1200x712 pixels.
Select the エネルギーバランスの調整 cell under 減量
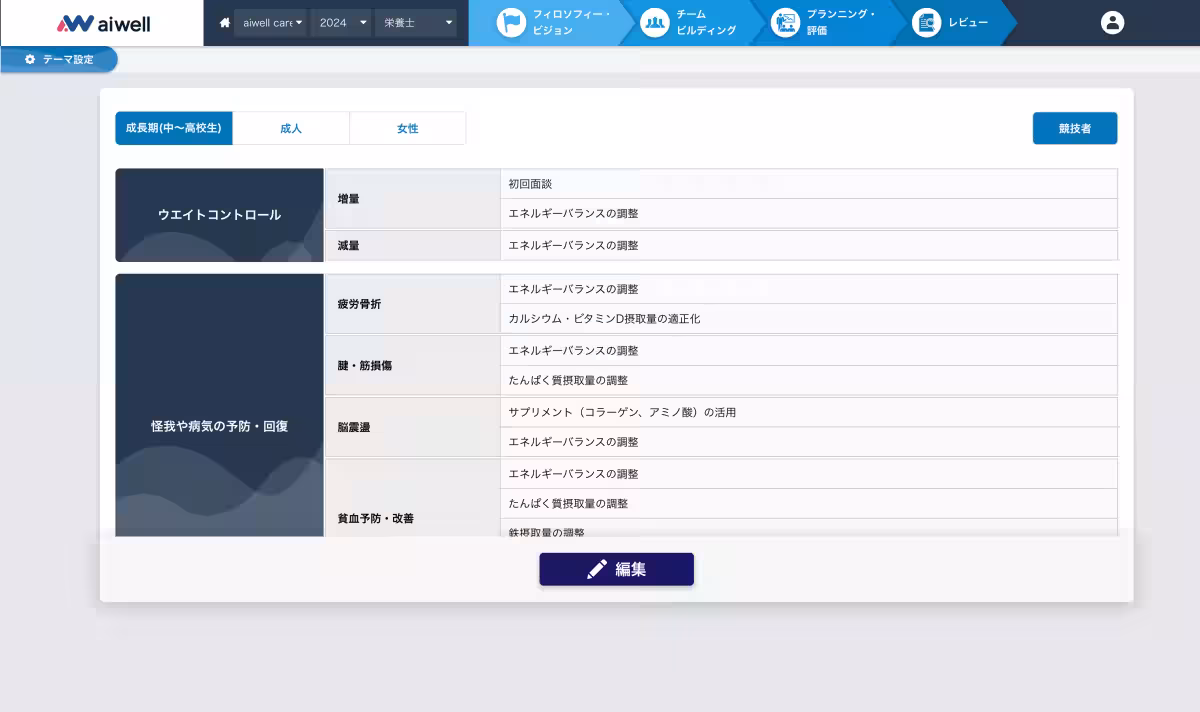pos(808,245)
